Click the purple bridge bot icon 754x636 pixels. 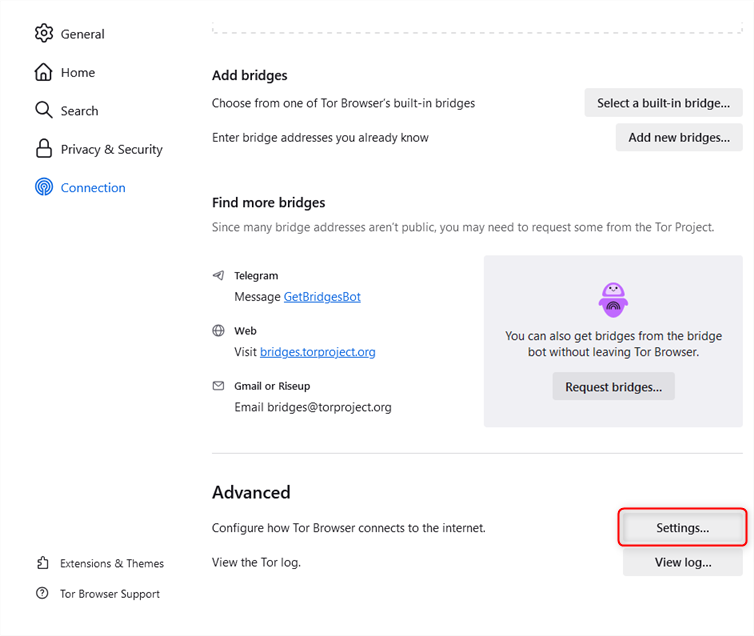coord(613,300)
